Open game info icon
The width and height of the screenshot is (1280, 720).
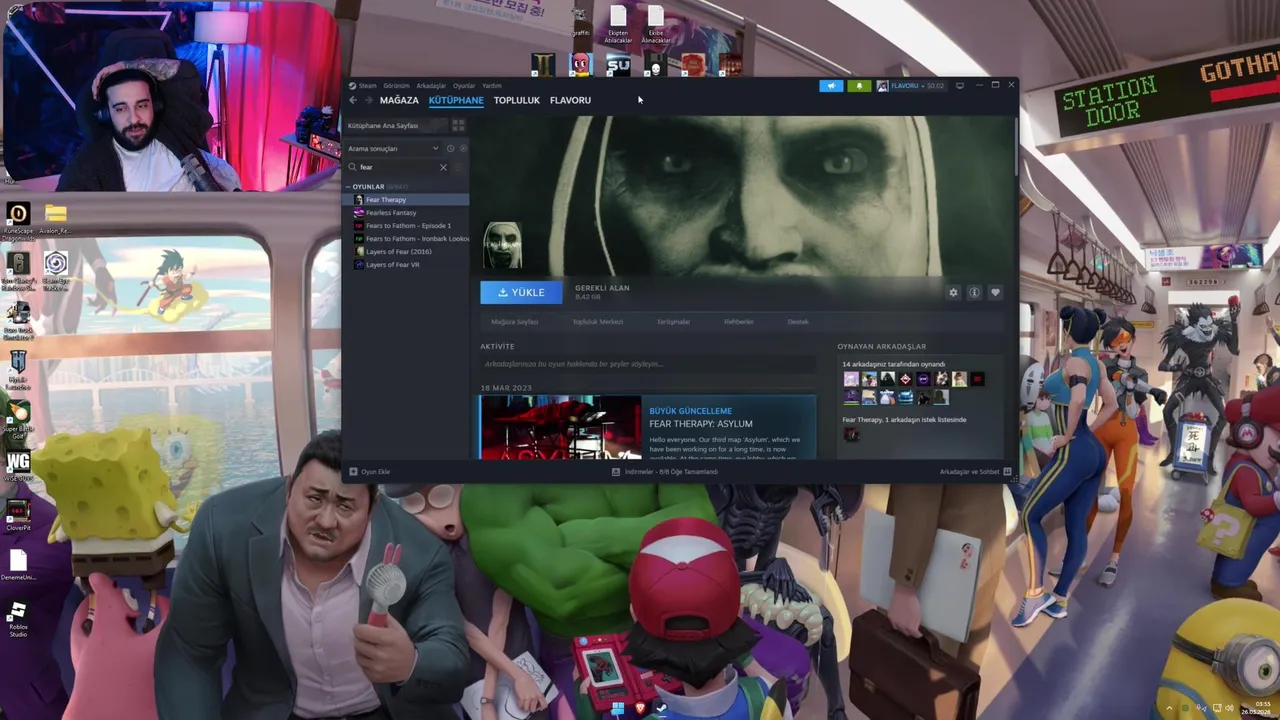point(974,293)
